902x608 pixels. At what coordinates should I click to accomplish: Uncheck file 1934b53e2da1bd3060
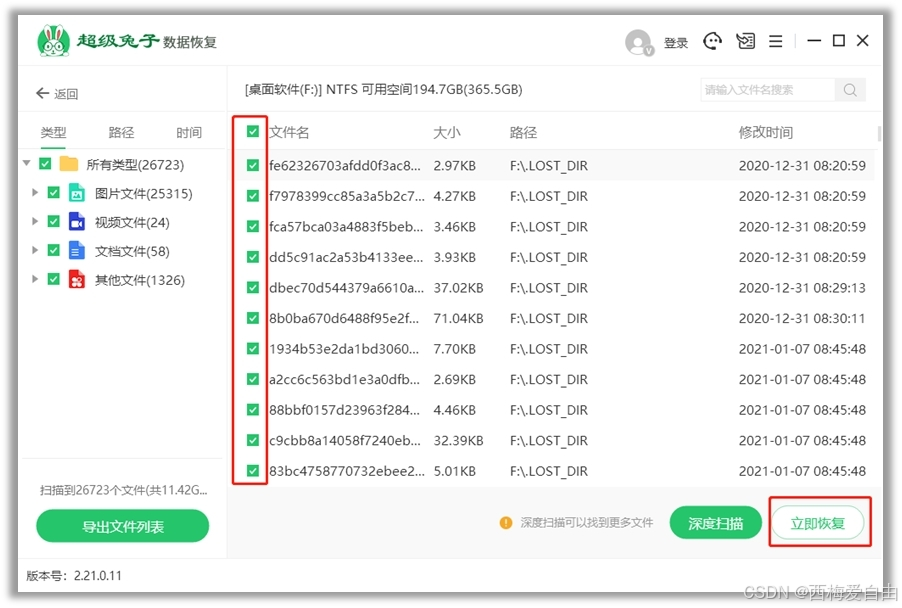(253, 349)
